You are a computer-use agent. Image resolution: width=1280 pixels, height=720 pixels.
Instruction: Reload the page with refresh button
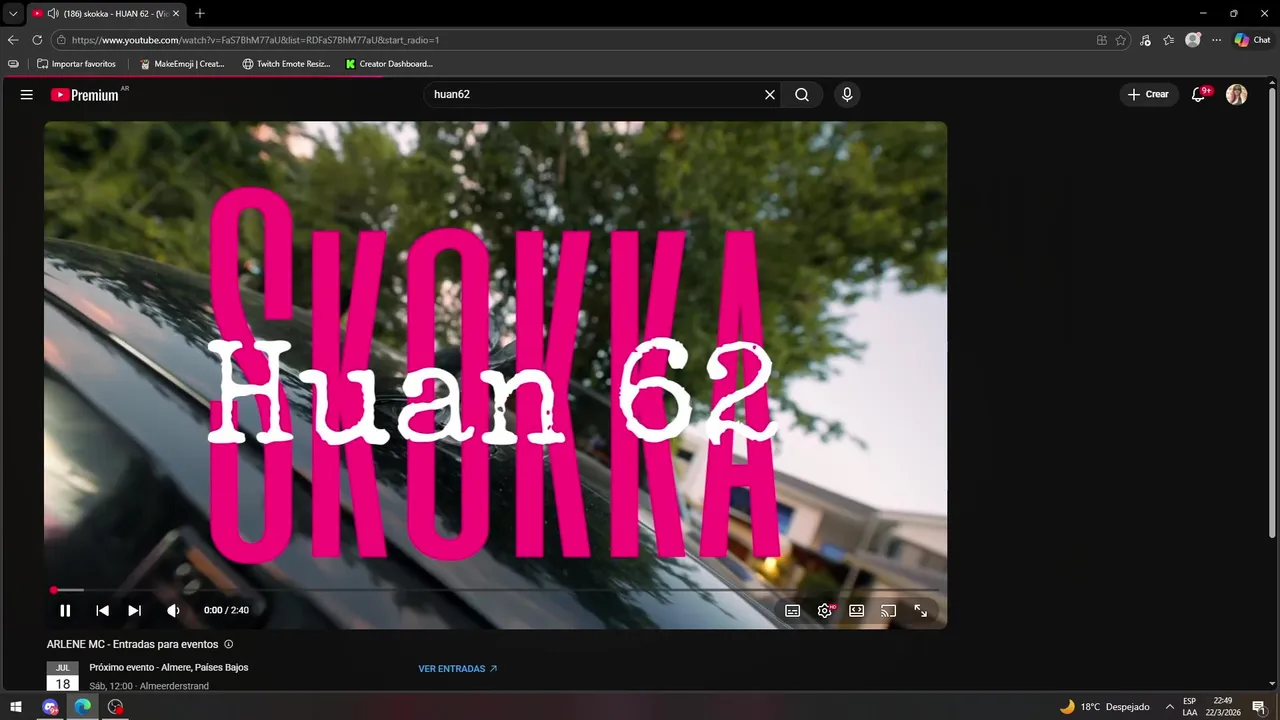tap(37, 40)
